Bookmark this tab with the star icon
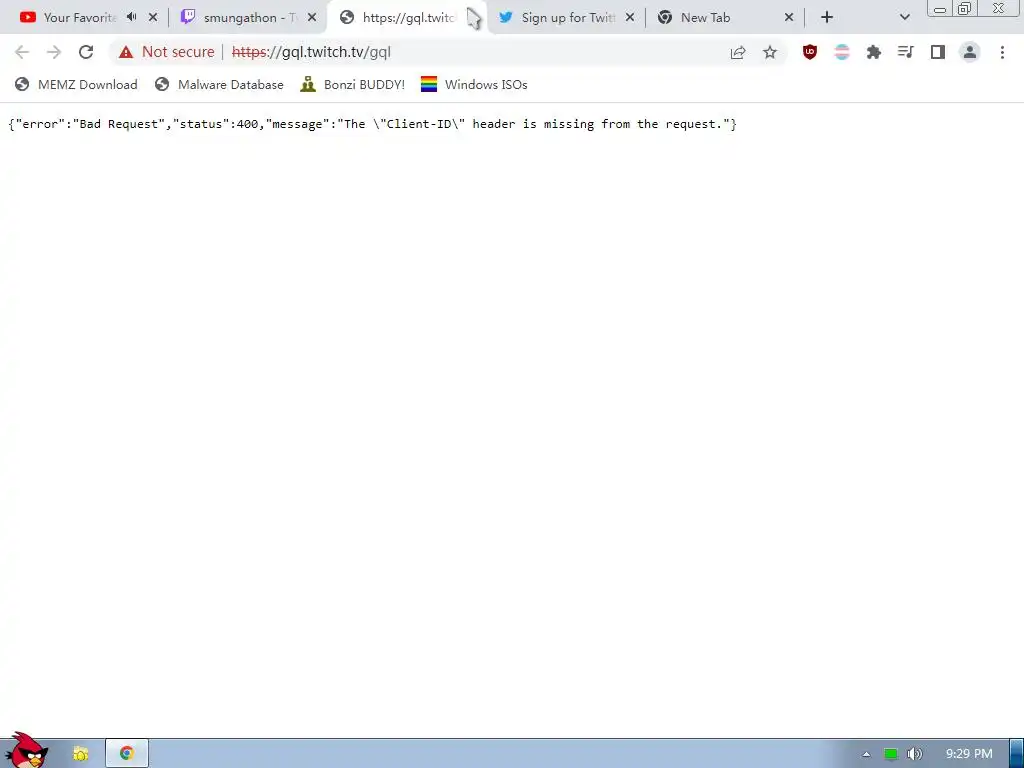This screenshot has height=768, width=1024. 770,52
